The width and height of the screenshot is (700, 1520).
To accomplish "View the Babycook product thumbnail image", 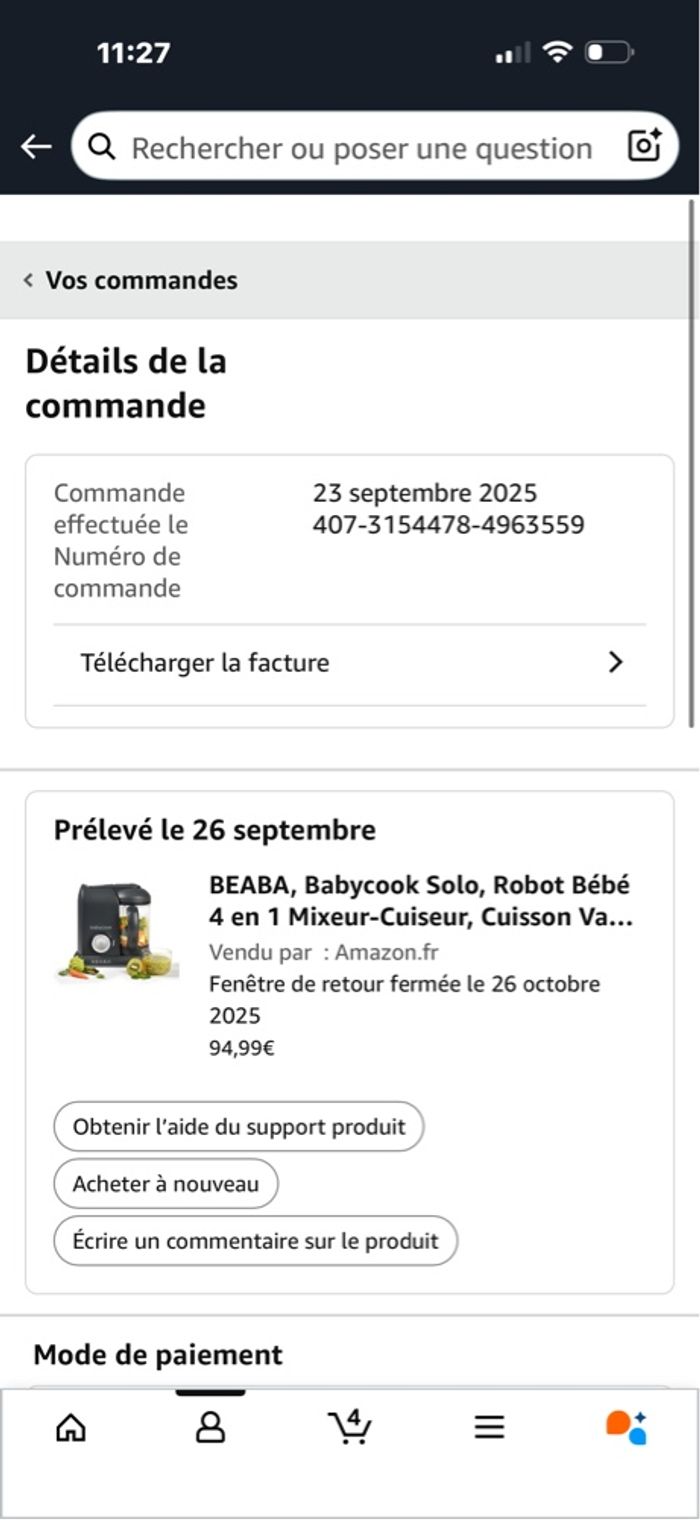I will click(117, 931).
